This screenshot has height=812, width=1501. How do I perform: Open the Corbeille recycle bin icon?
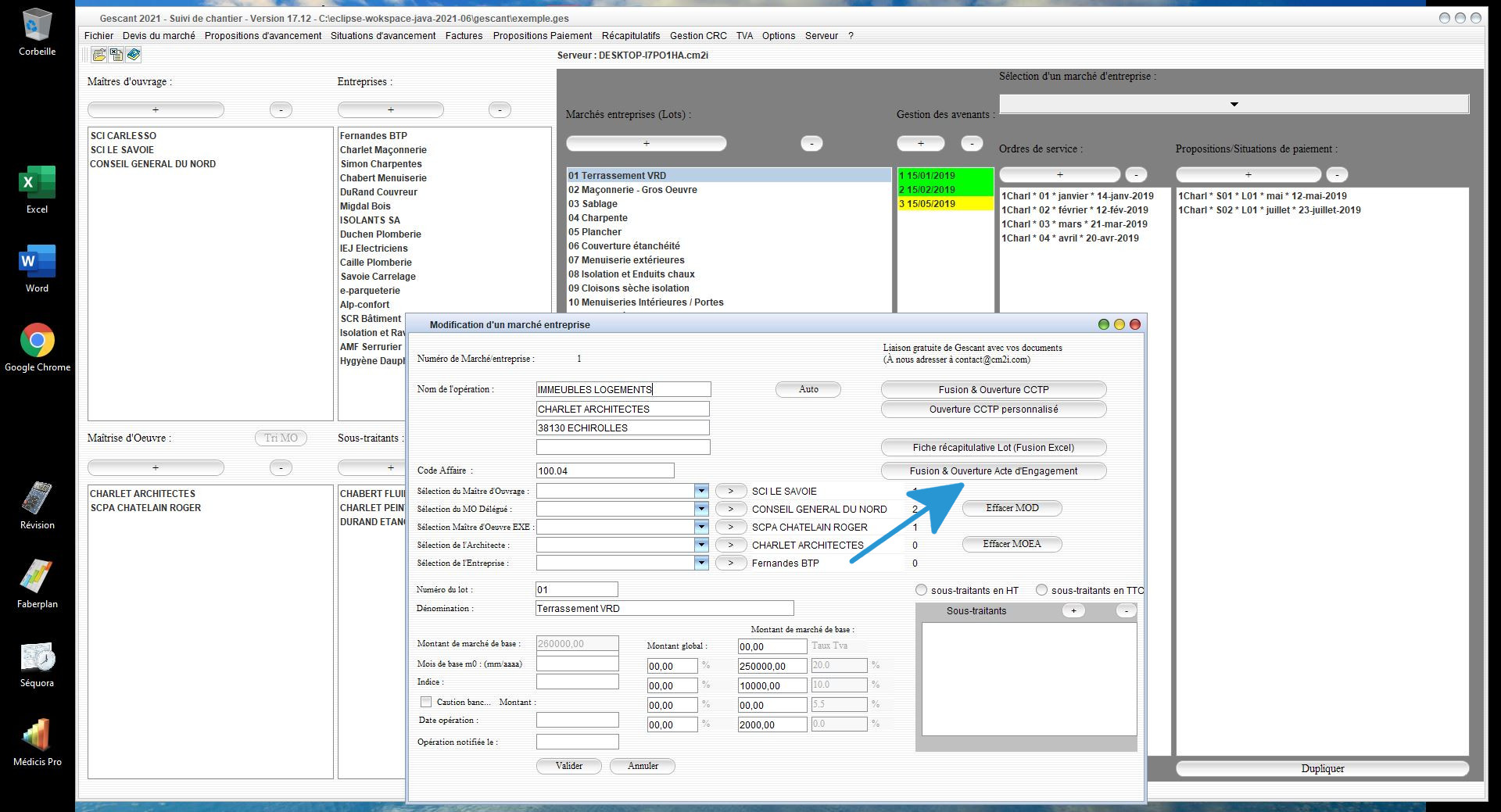click(37, 32)
